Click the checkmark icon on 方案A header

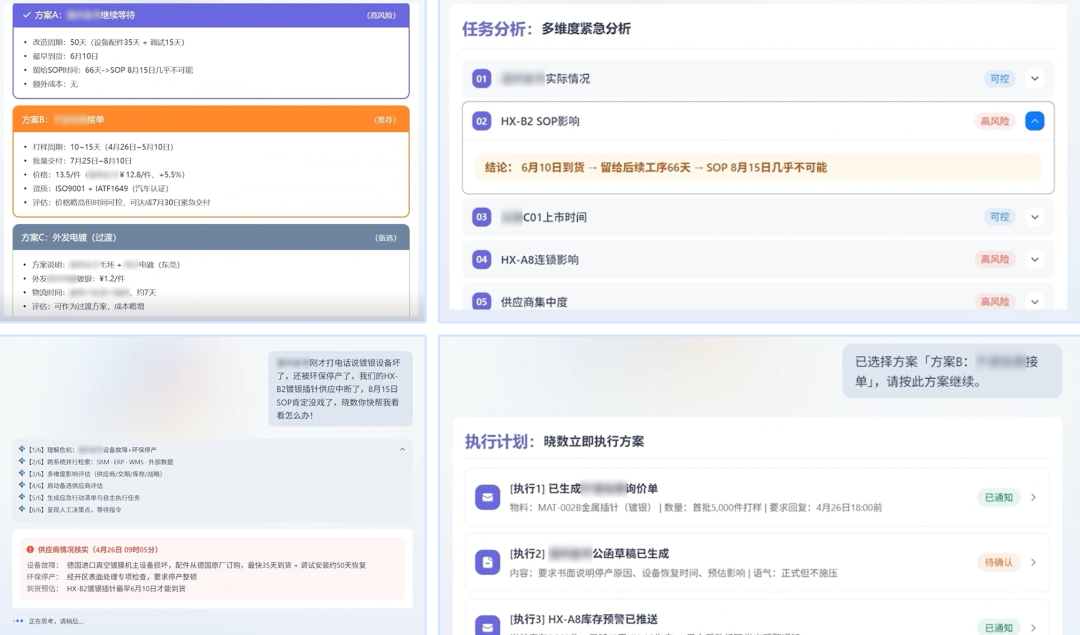click(x=26, y=15)
